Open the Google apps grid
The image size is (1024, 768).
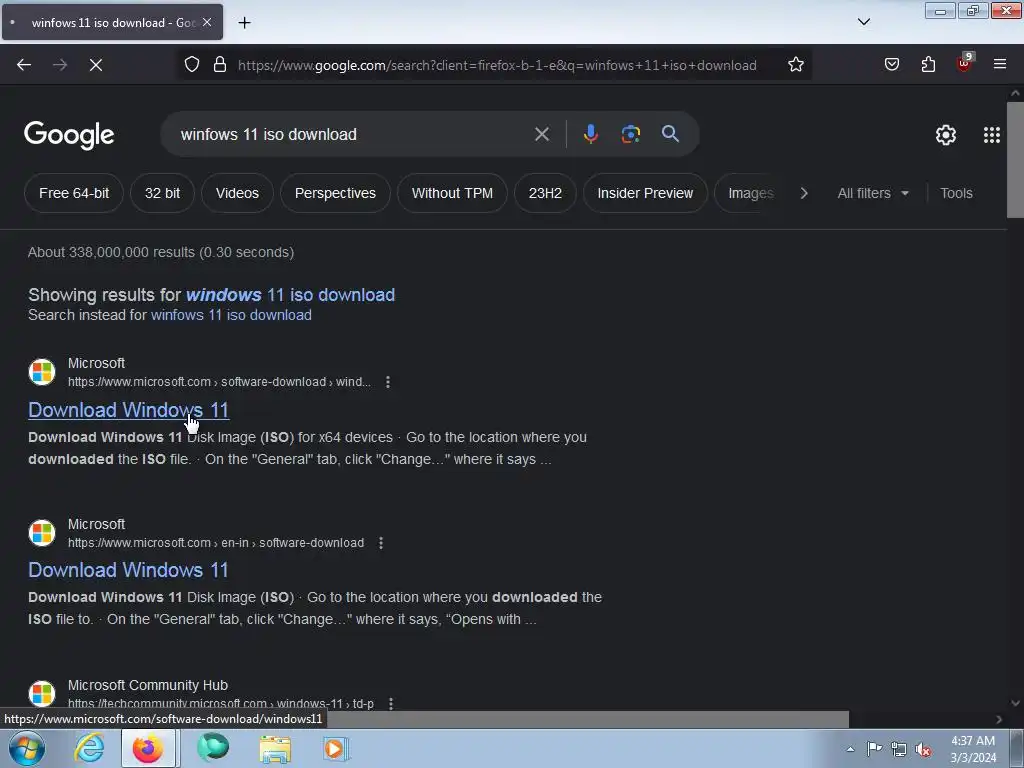click(x=991, y=135)
